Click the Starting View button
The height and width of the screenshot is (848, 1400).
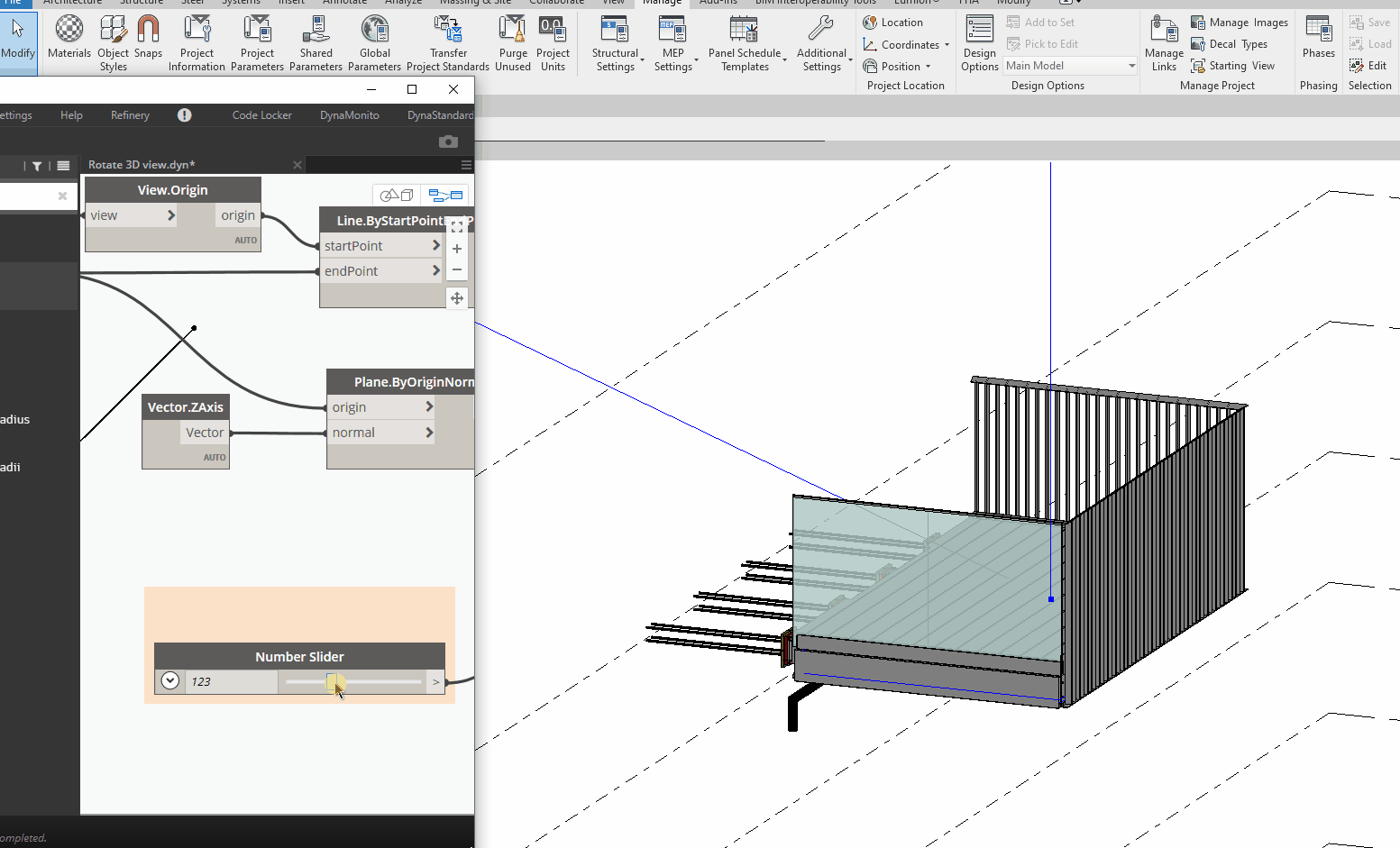click(1233, 66)
